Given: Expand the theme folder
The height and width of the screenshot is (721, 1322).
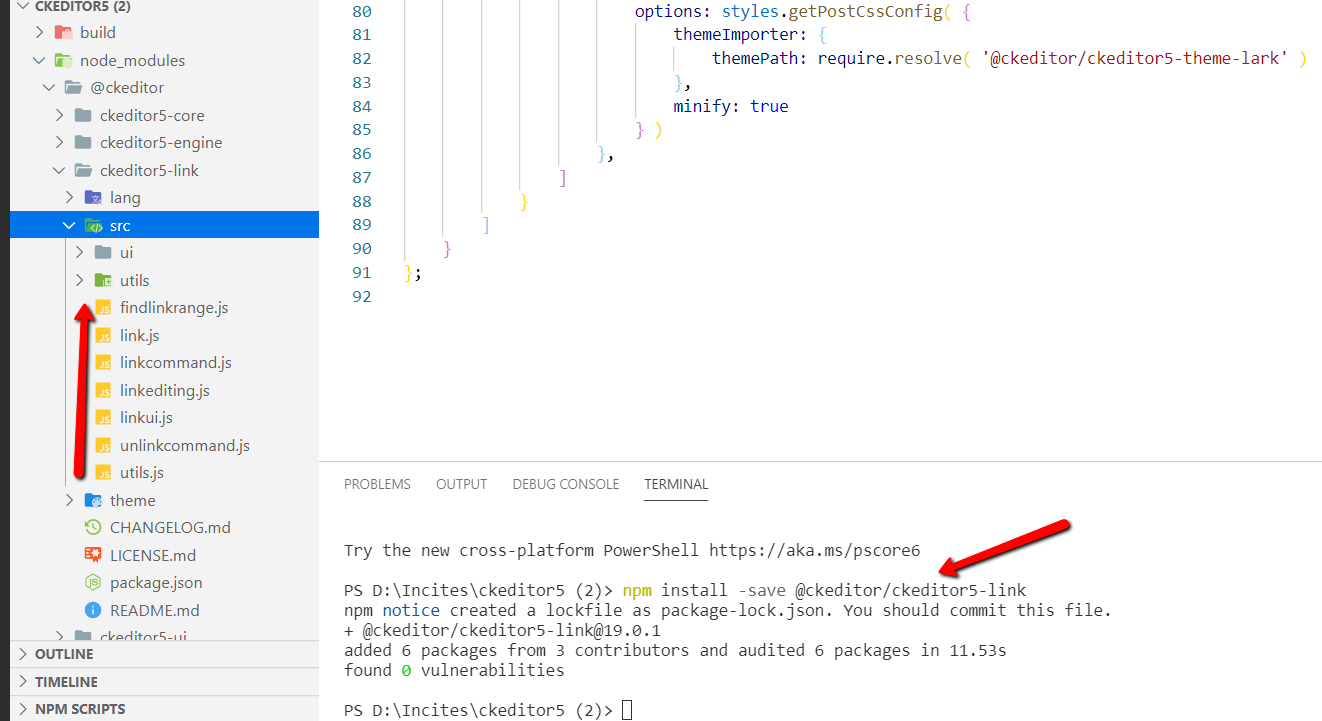Looking at the screenshot, I should point(68,500).
